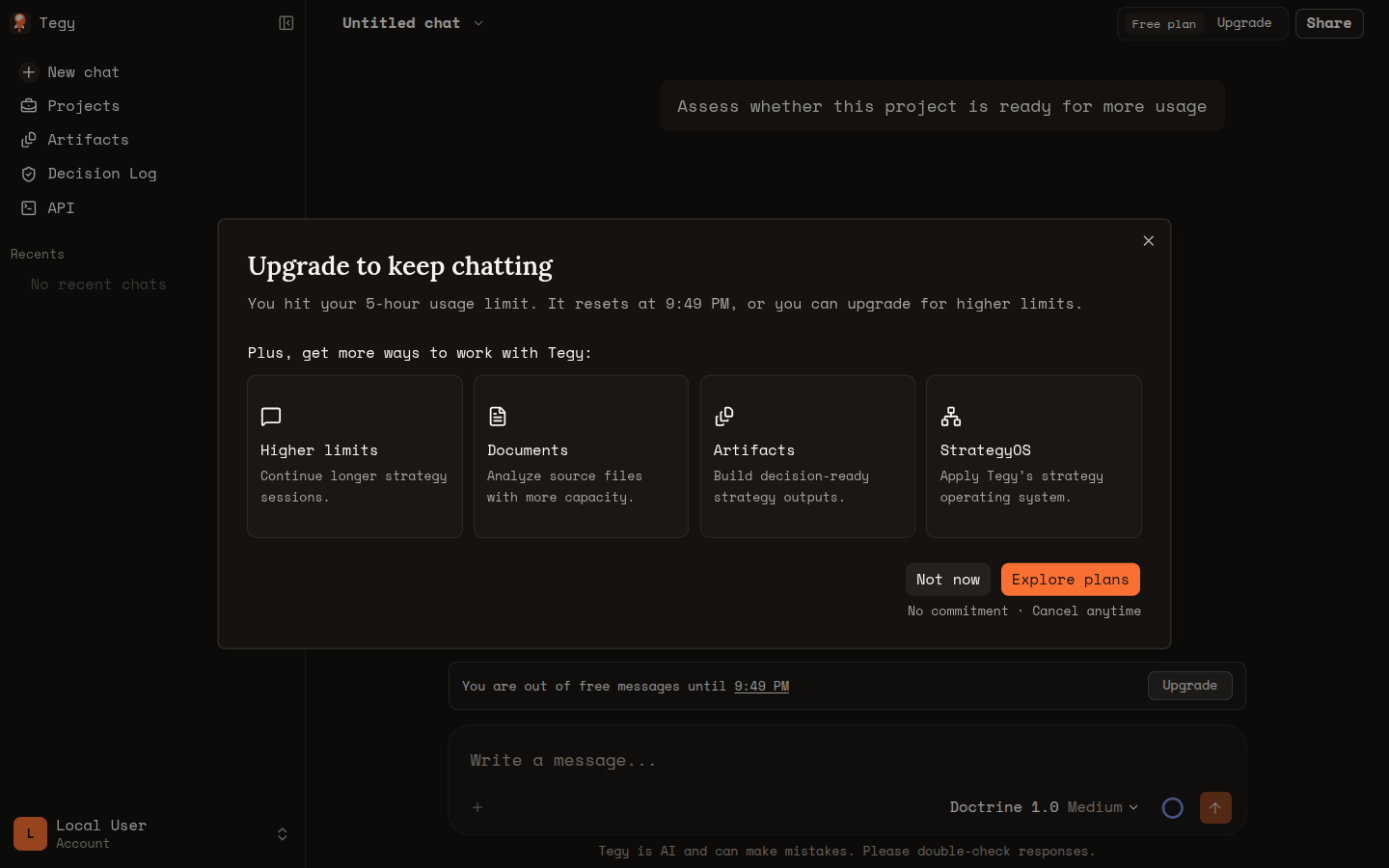Viewport: 1389px width, 868px height.
Task: Click the Documents file icon
Action: [x=498, y=417]
